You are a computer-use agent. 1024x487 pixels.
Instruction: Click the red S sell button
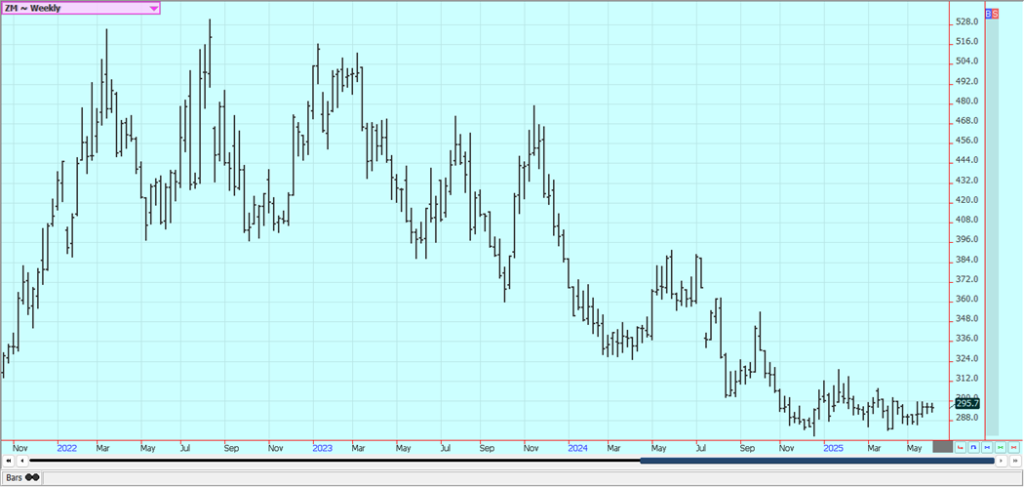tap(994, 14)
